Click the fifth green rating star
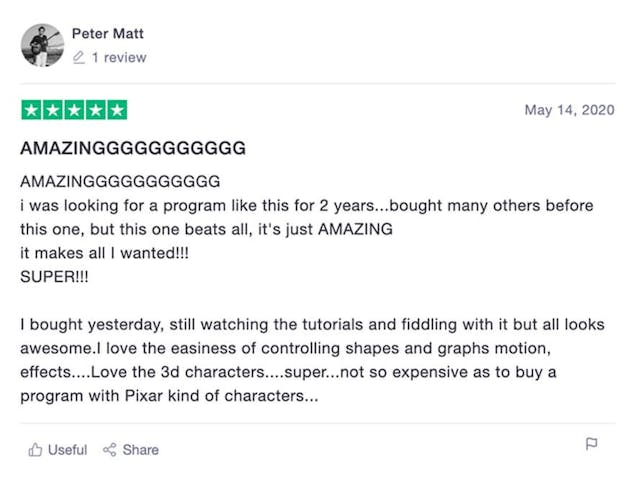 tap(116, 110)
